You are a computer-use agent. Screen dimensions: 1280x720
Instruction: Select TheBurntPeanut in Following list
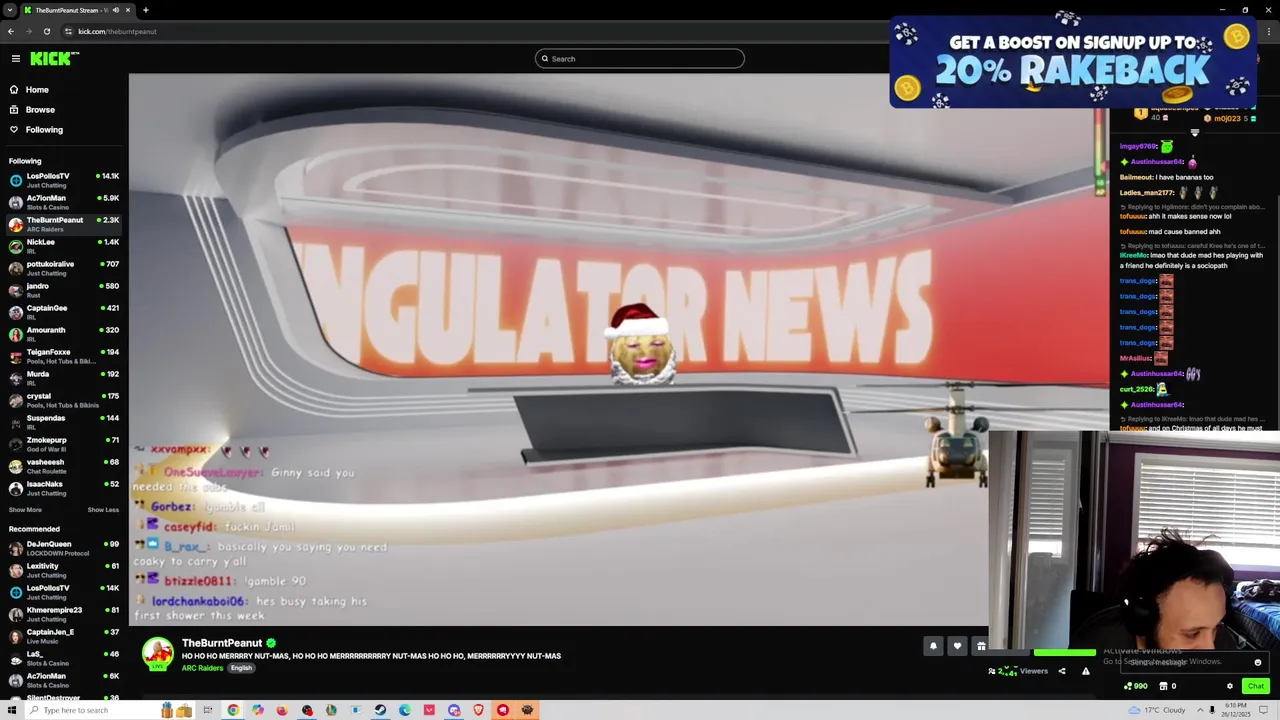[64, 224]
